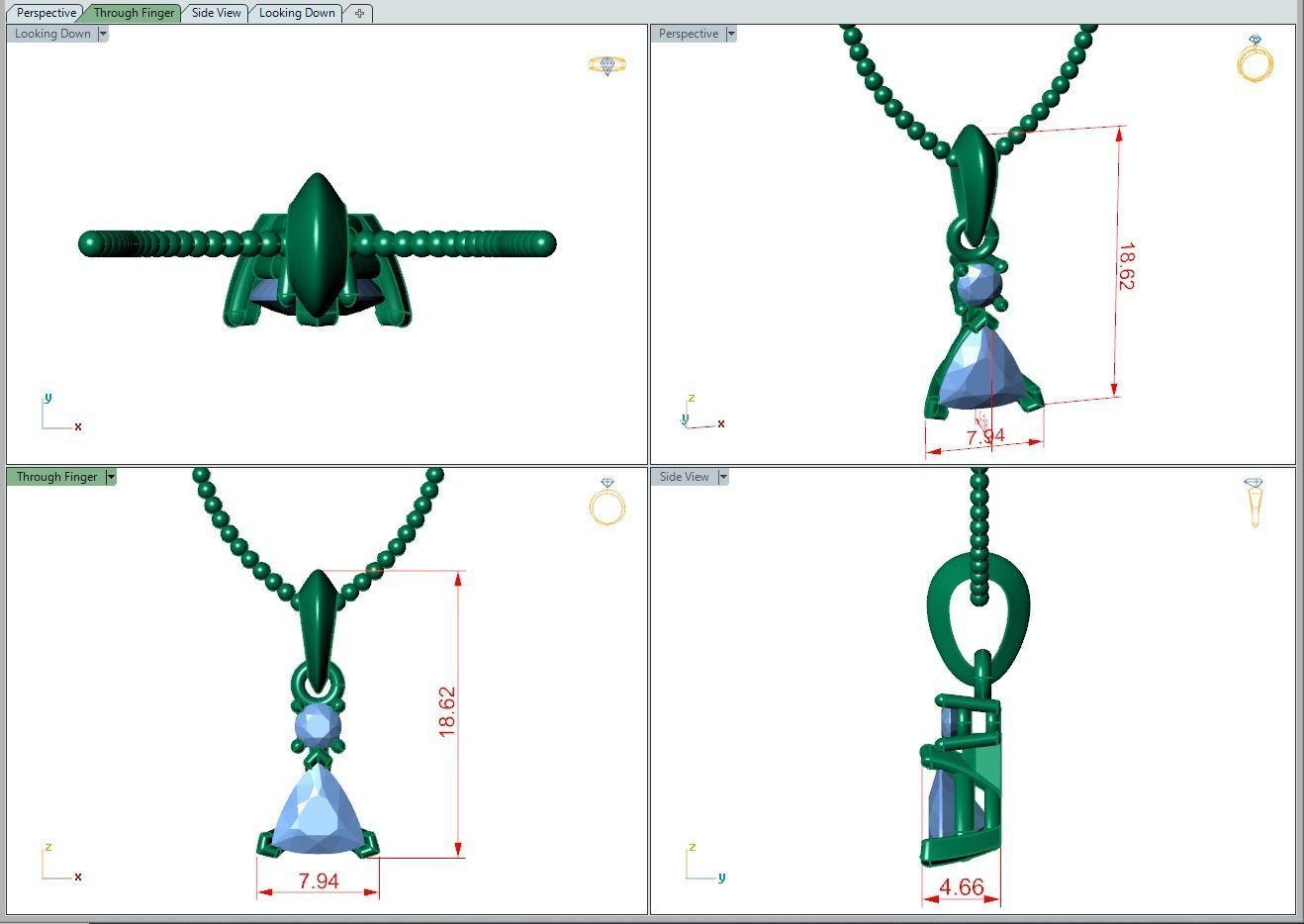Viewport: 1304px width, 924px height.
Task: Click the ring icon in Perspective viewport
Action: (1256, 58)
